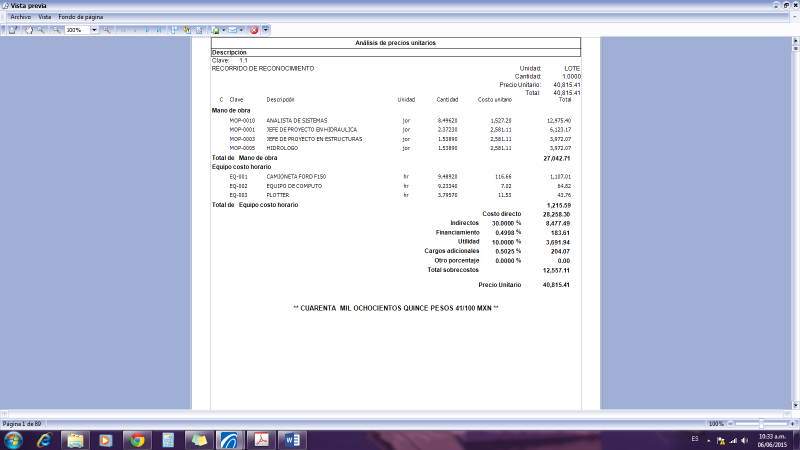This screenshot has height=450, width=800.
Task: Open the Fondo de página menu
Action: pyautogui.click(x=79, y=17)
